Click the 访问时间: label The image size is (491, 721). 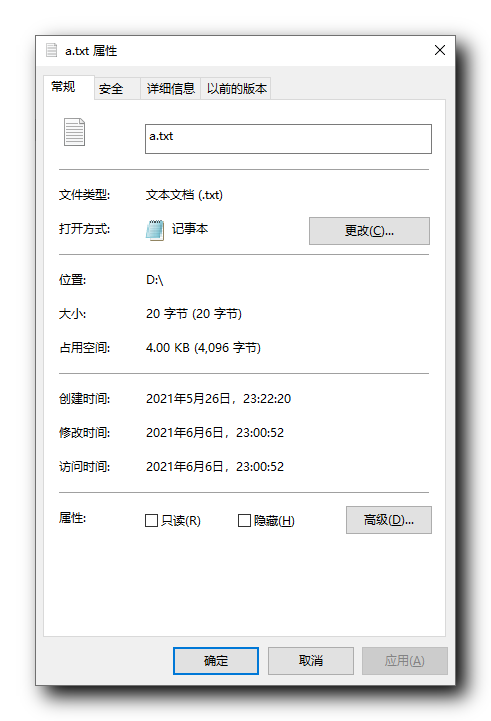[84, 467]
